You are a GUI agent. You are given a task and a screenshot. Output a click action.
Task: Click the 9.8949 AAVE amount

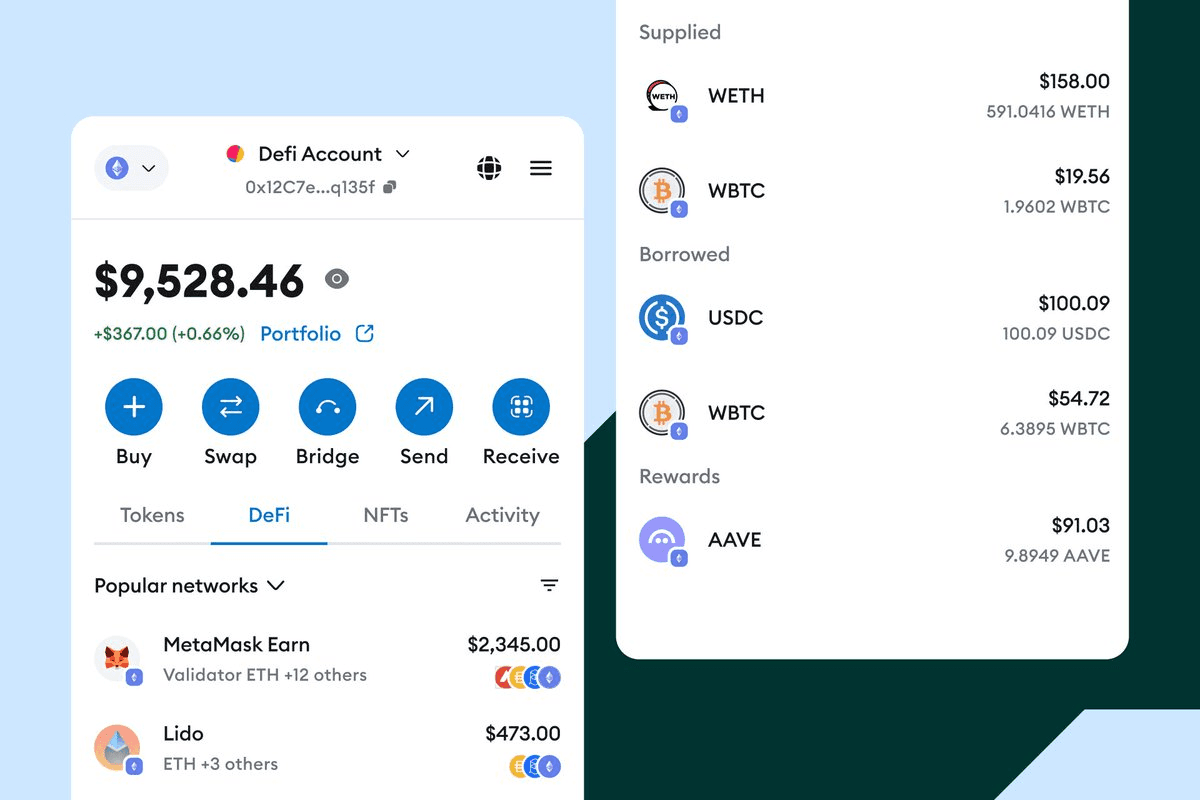[x=1057, y=556]
